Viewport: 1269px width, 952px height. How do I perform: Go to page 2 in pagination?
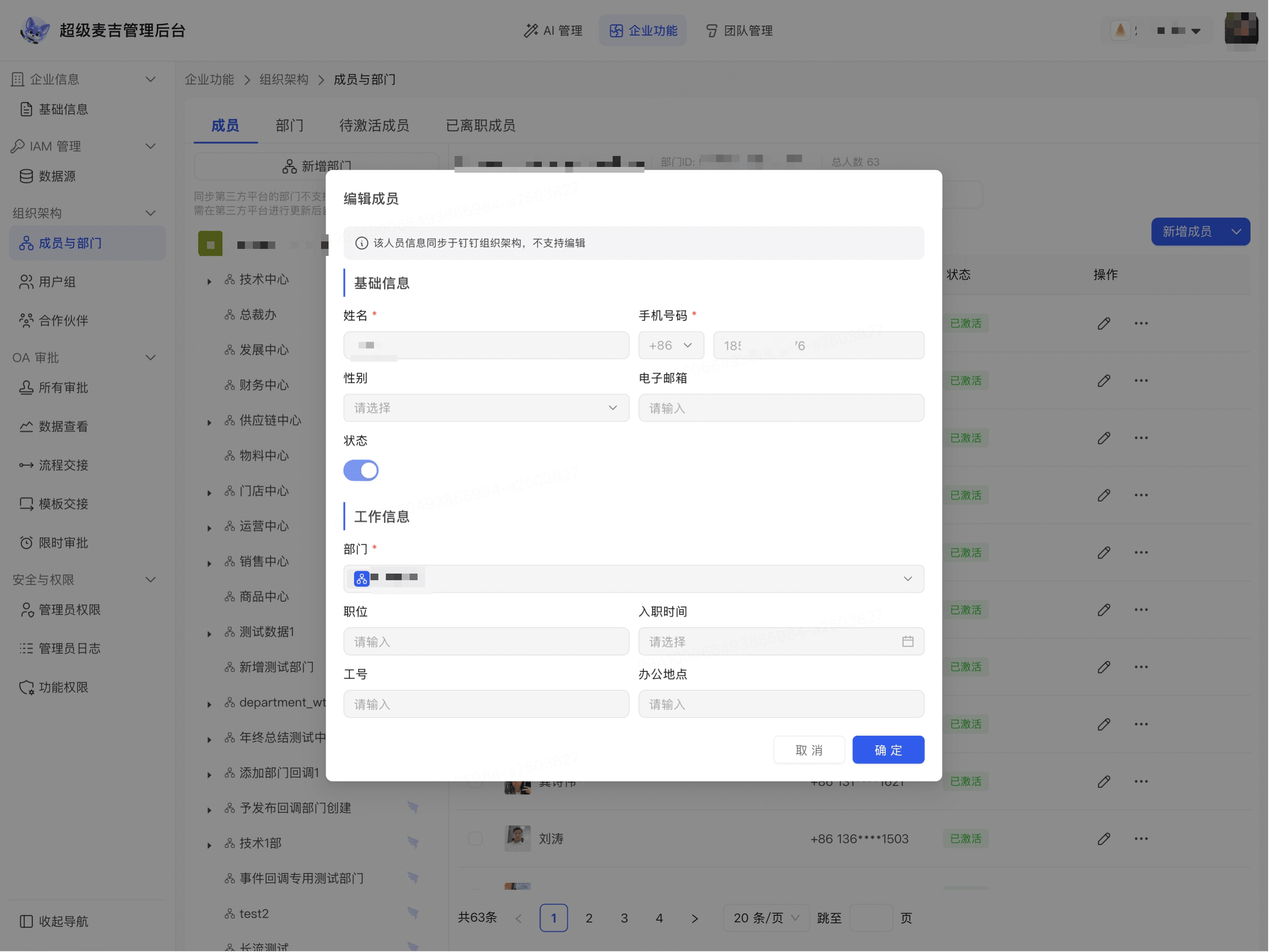[589, 918]
